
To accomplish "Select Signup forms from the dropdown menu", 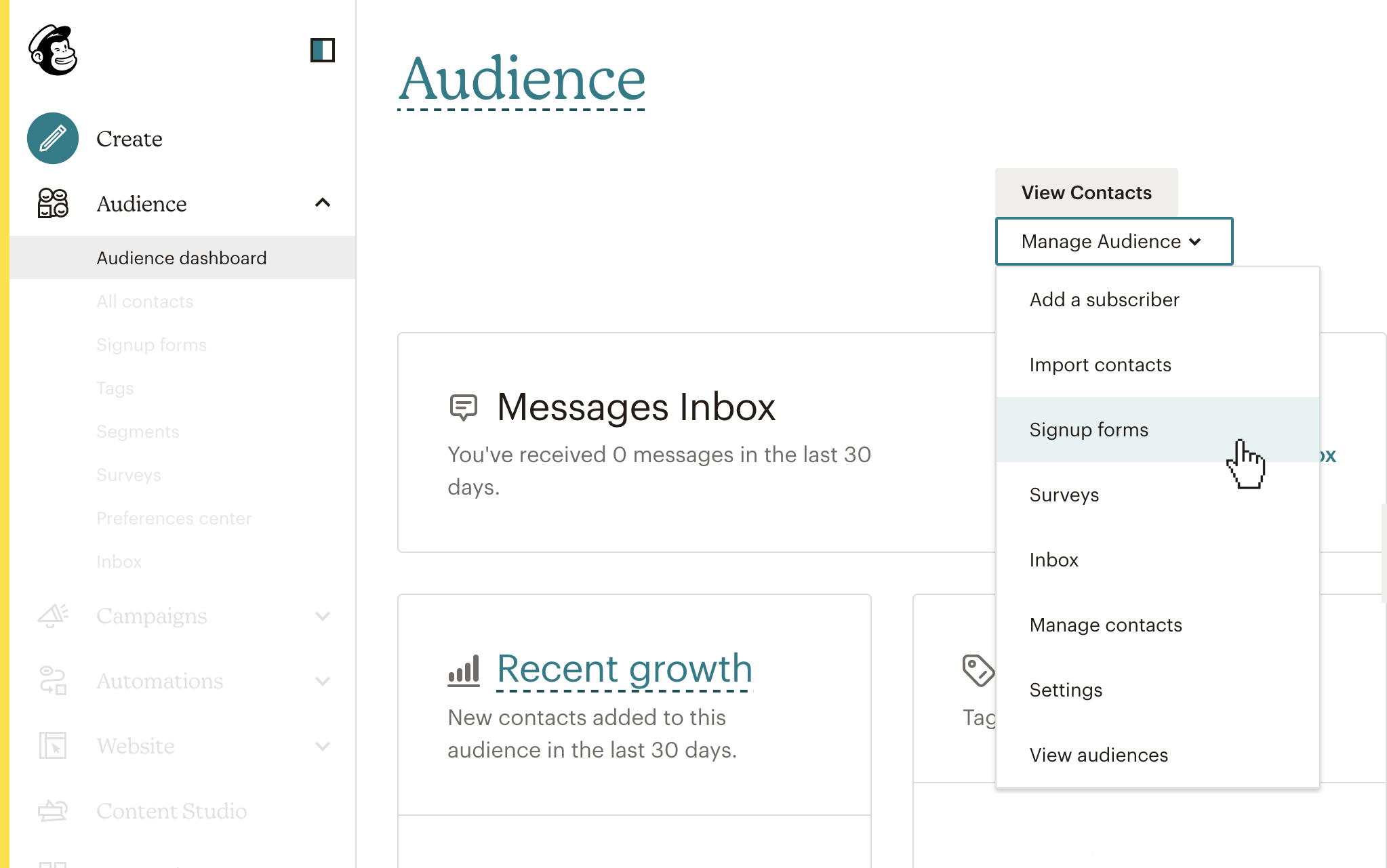I will 1089,430.
